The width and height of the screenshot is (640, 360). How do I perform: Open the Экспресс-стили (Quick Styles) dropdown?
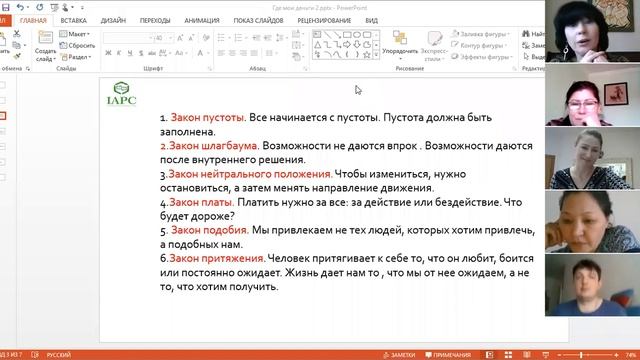point(434,46)
